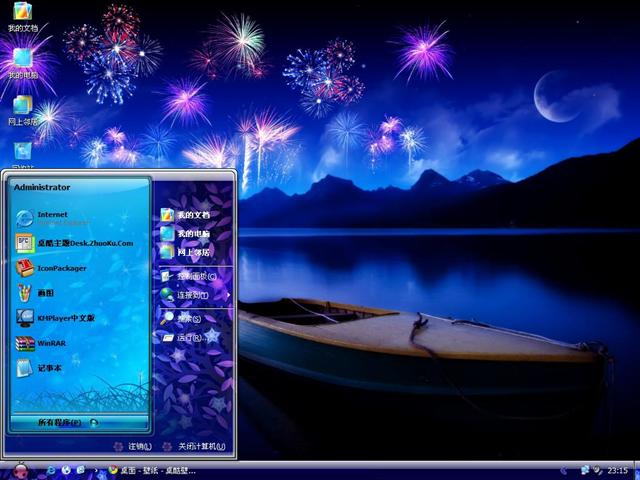Expand quick launch overflow chevron
This screenshot has height=480, width=640.
point(96,471)
